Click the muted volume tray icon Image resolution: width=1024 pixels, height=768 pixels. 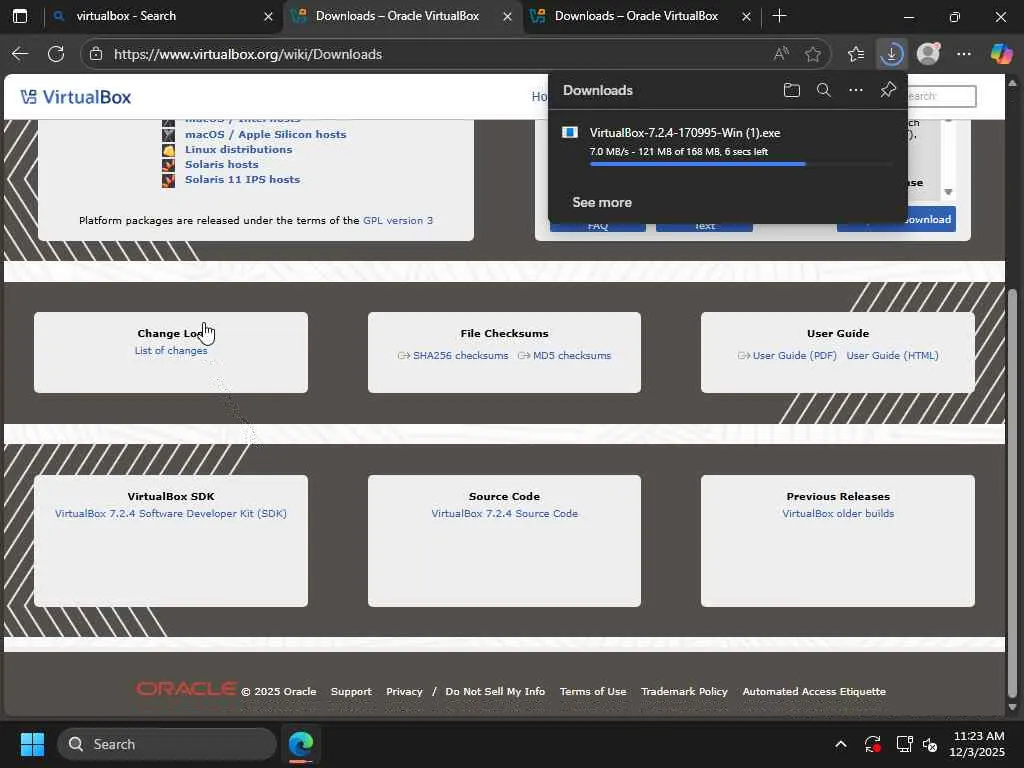point(930,744)
